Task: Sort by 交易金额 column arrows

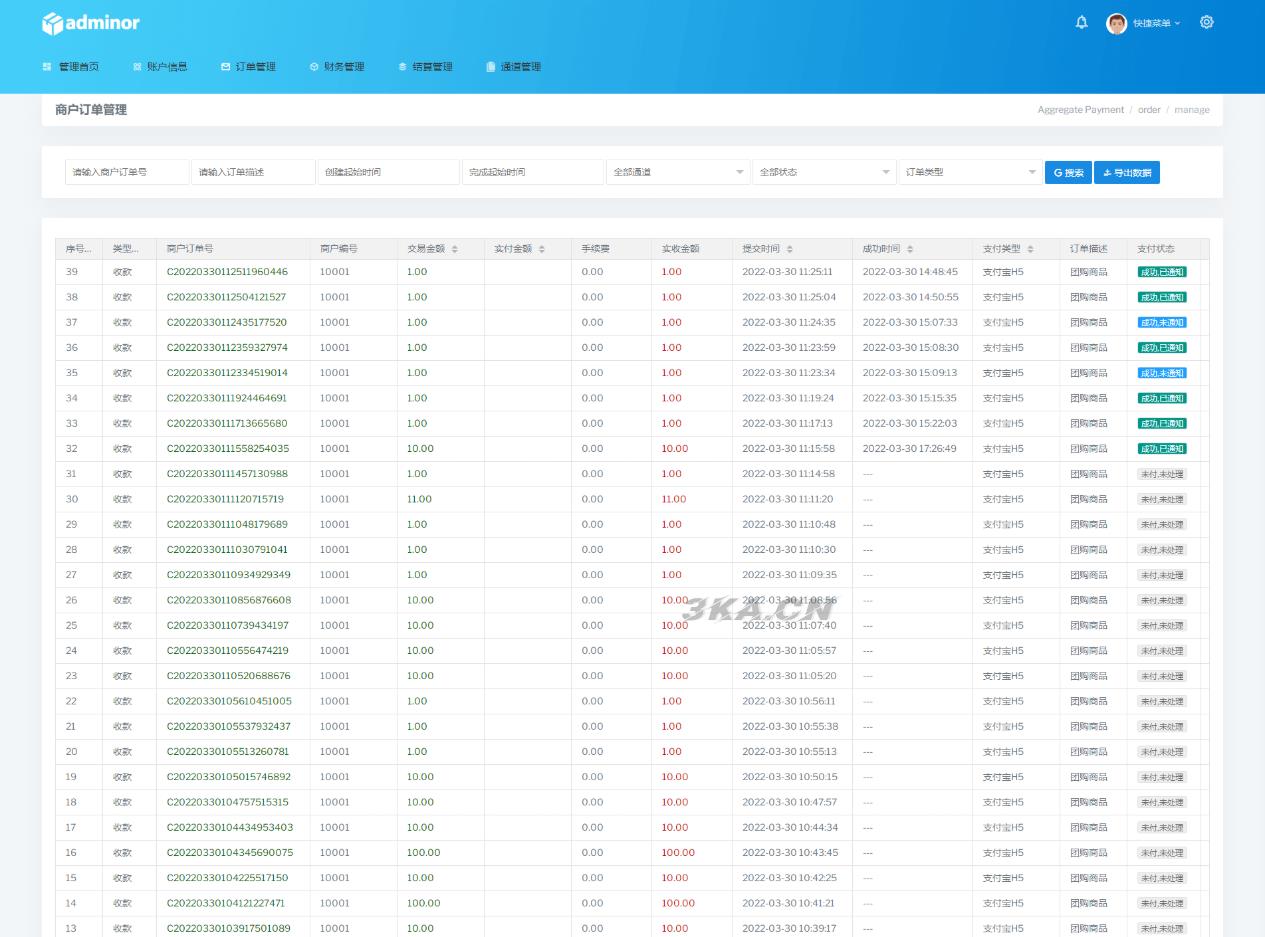Action: point(455,249)
